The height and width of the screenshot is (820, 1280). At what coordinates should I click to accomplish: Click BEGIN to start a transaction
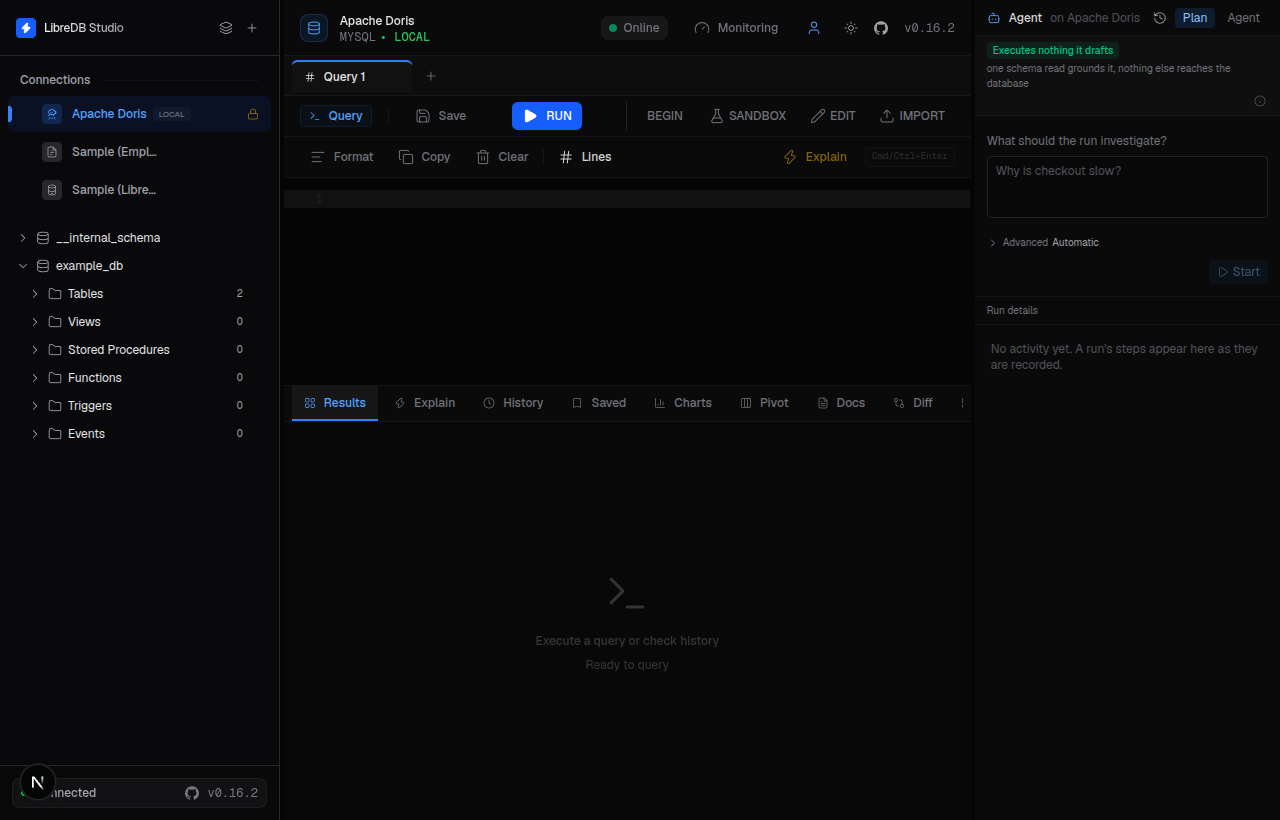point(665,116)
